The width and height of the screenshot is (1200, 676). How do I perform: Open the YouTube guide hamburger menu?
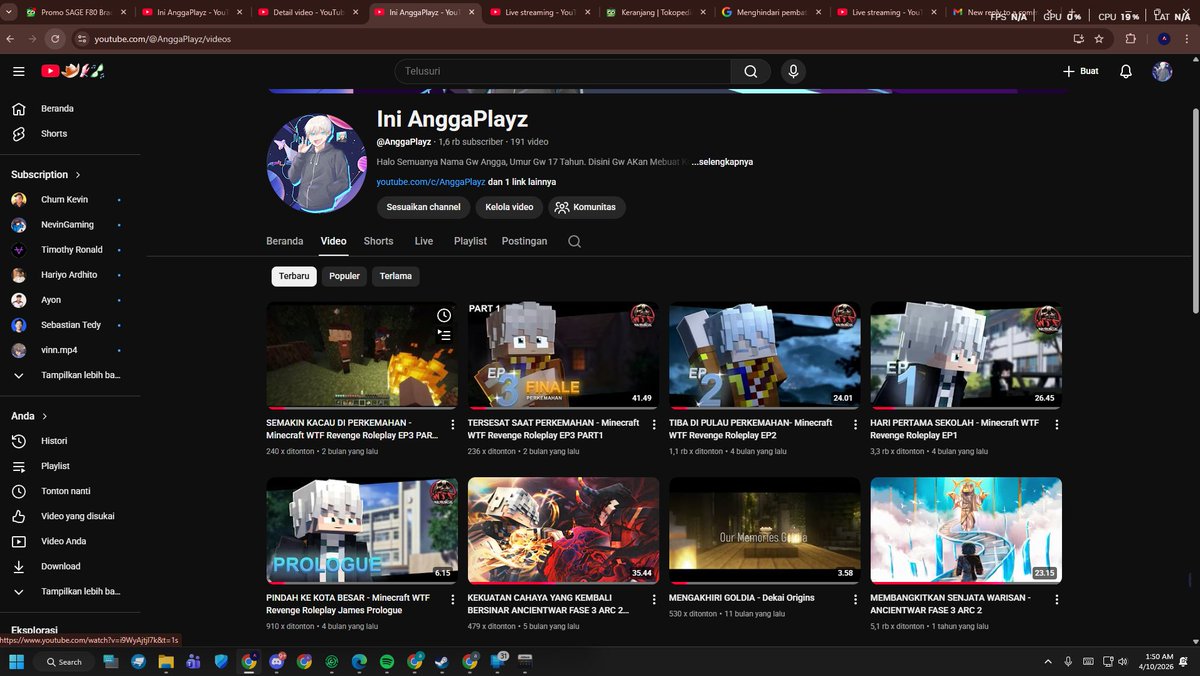tap(18, 71)
